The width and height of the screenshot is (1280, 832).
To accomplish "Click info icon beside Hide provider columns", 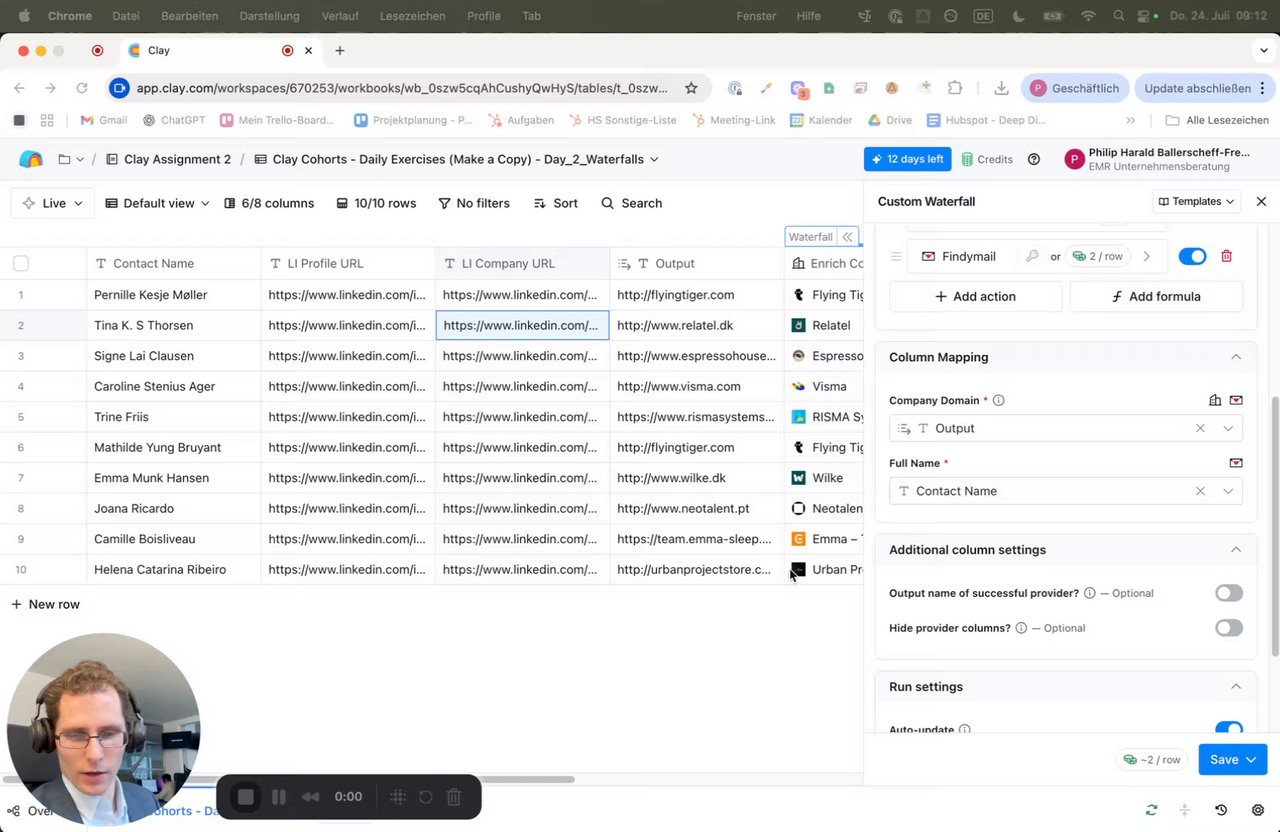I will coord(1021,628).
